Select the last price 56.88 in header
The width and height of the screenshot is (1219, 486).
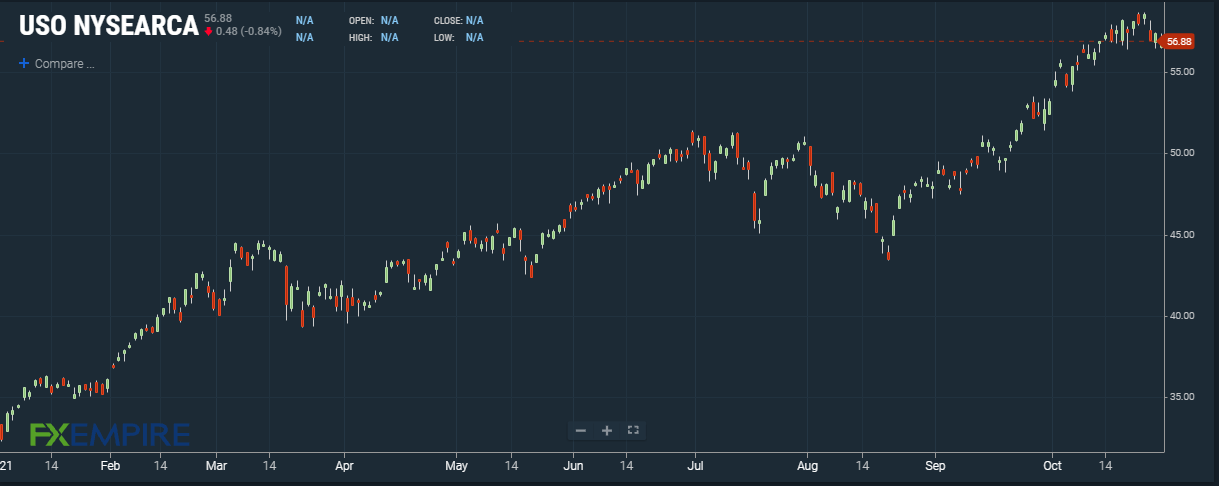(217, 18)
